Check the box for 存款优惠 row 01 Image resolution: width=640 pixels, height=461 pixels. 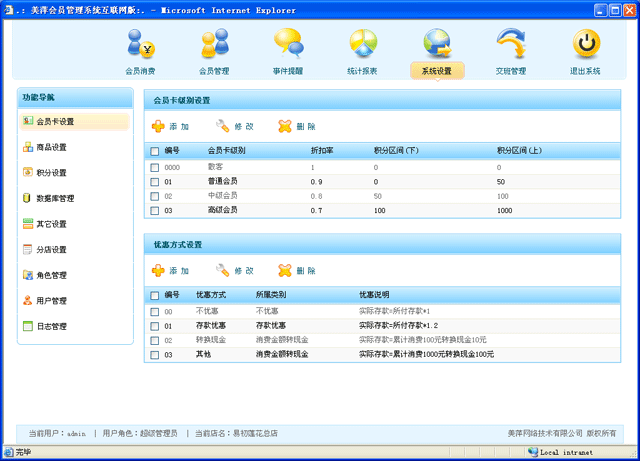click(155, 326)
